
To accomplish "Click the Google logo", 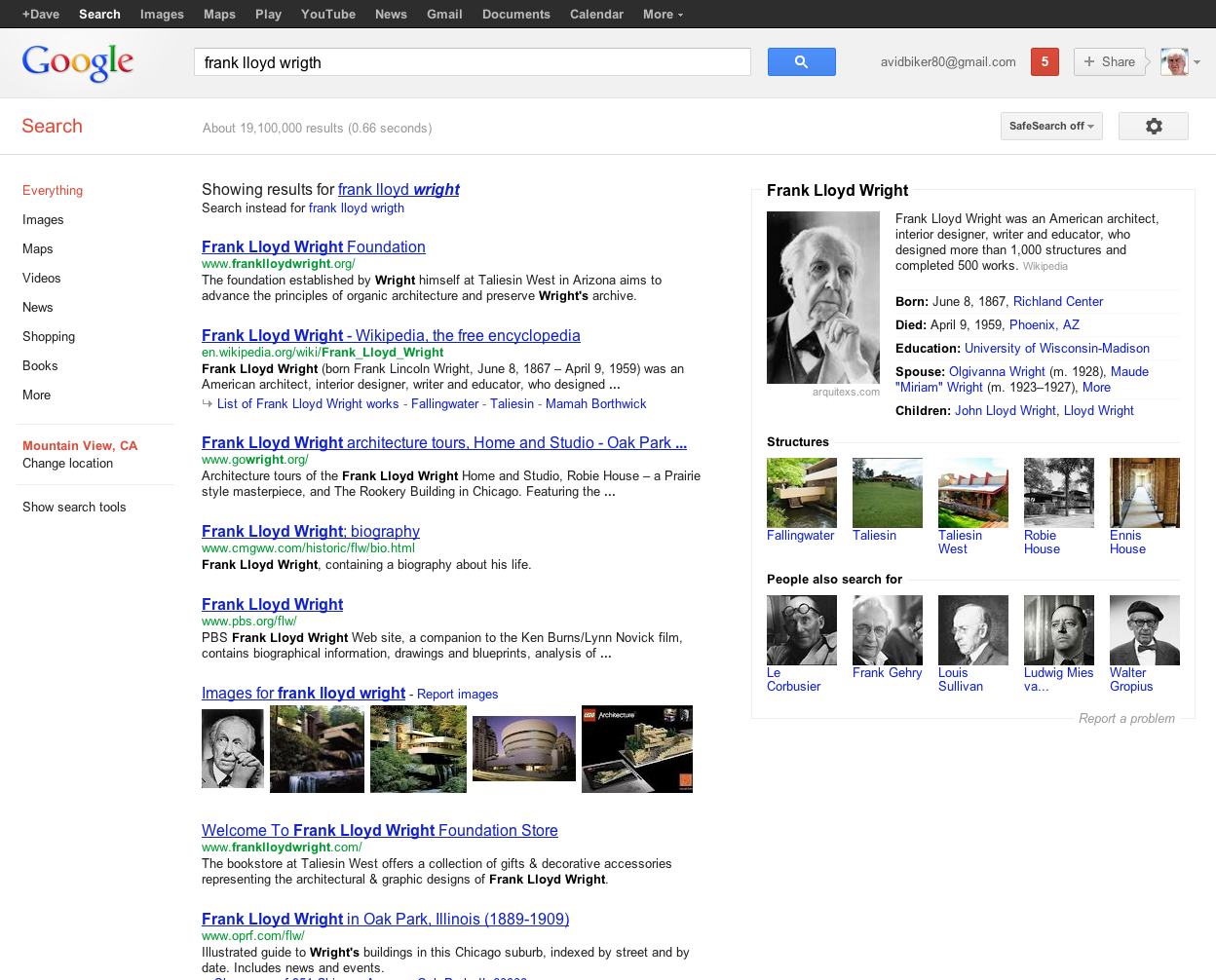I will click(78, 62).
